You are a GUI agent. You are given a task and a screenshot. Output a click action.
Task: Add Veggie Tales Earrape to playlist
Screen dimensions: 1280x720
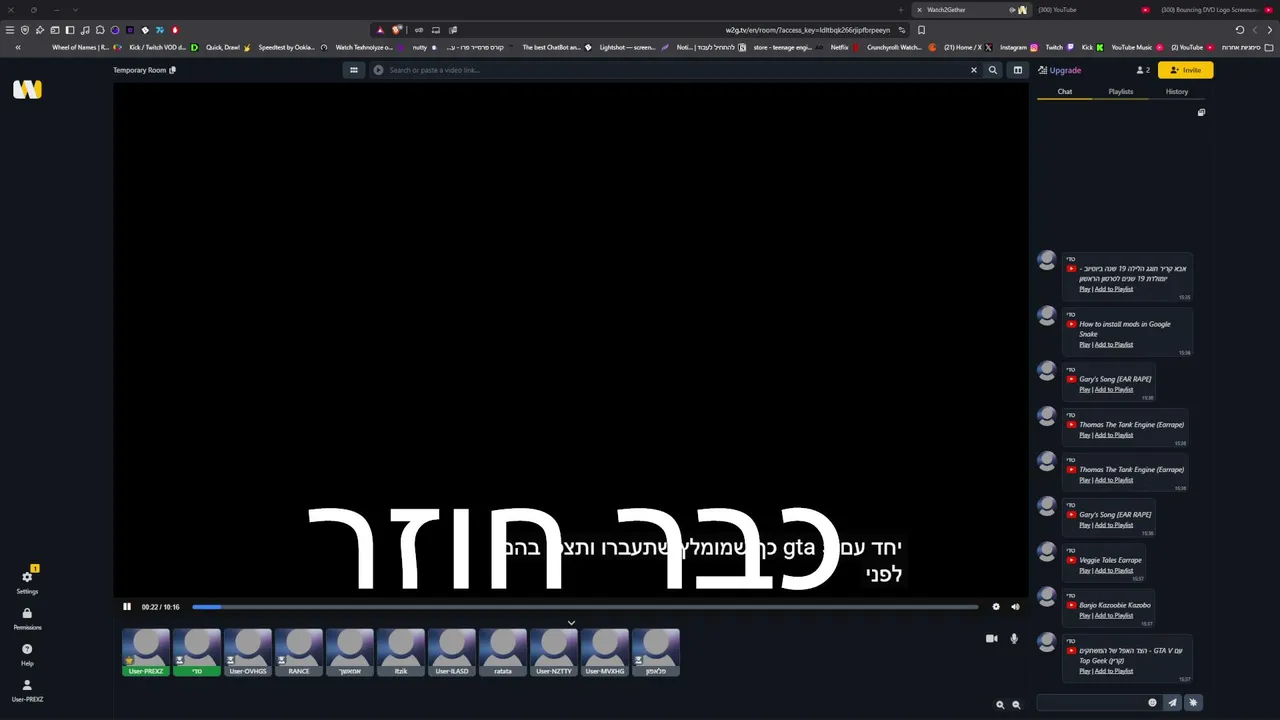(x=1114, y=570)
